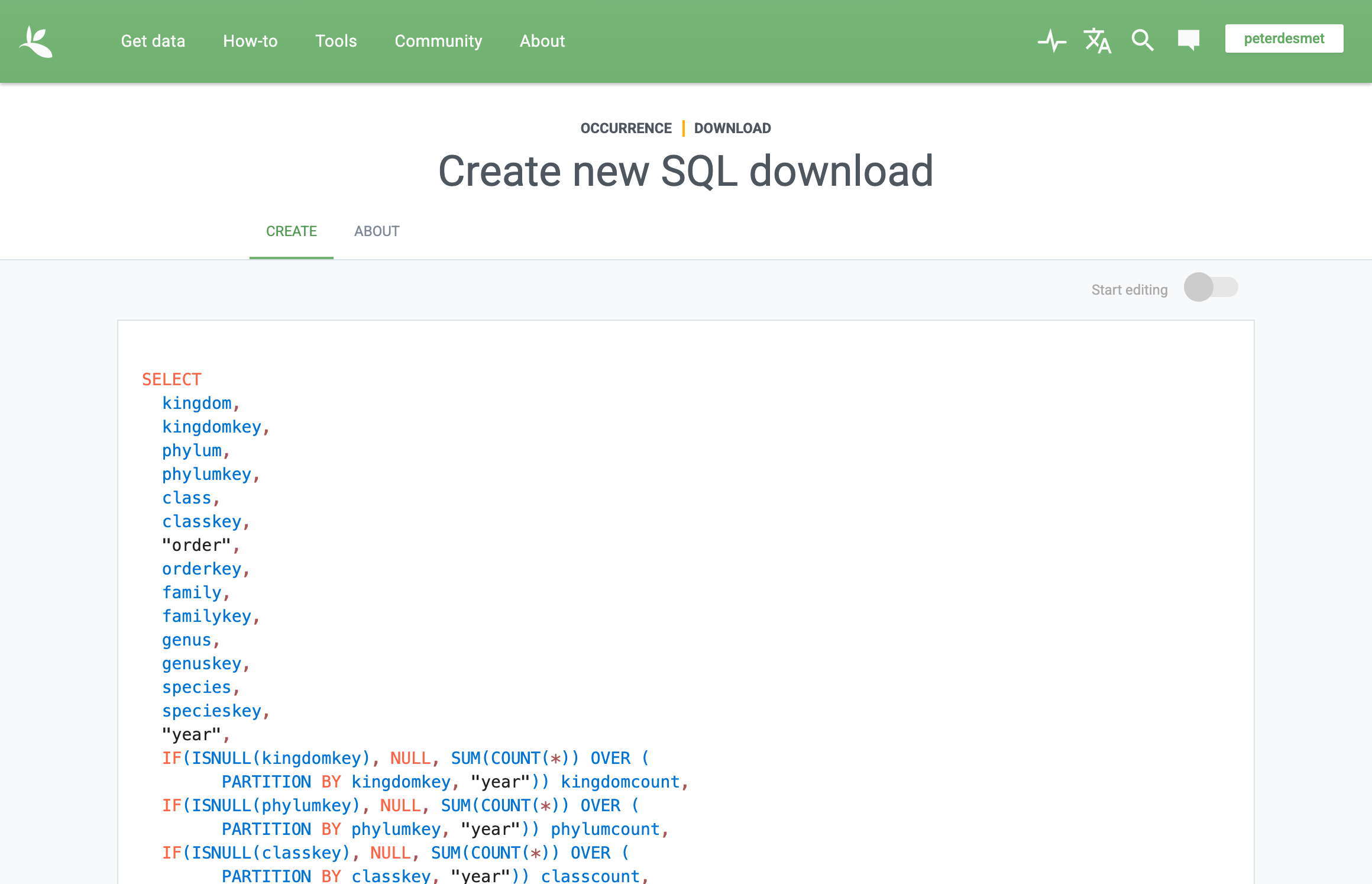Click the search magnifier icon
The height and width of the screenshot is (884, 1372).
[x=1143, y=41]
